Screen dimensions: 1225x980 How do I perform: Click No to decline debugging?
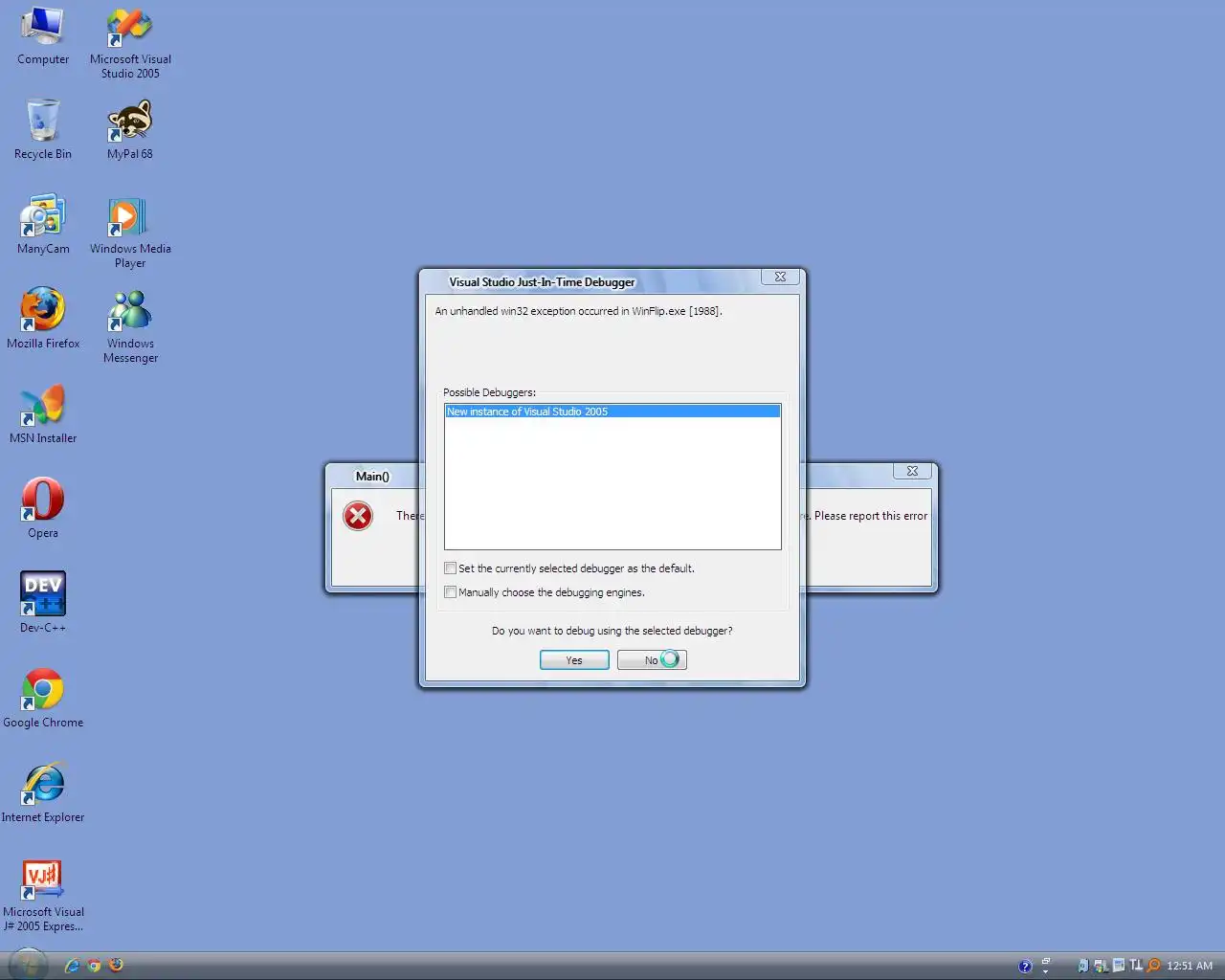click(x=652, y=660)
